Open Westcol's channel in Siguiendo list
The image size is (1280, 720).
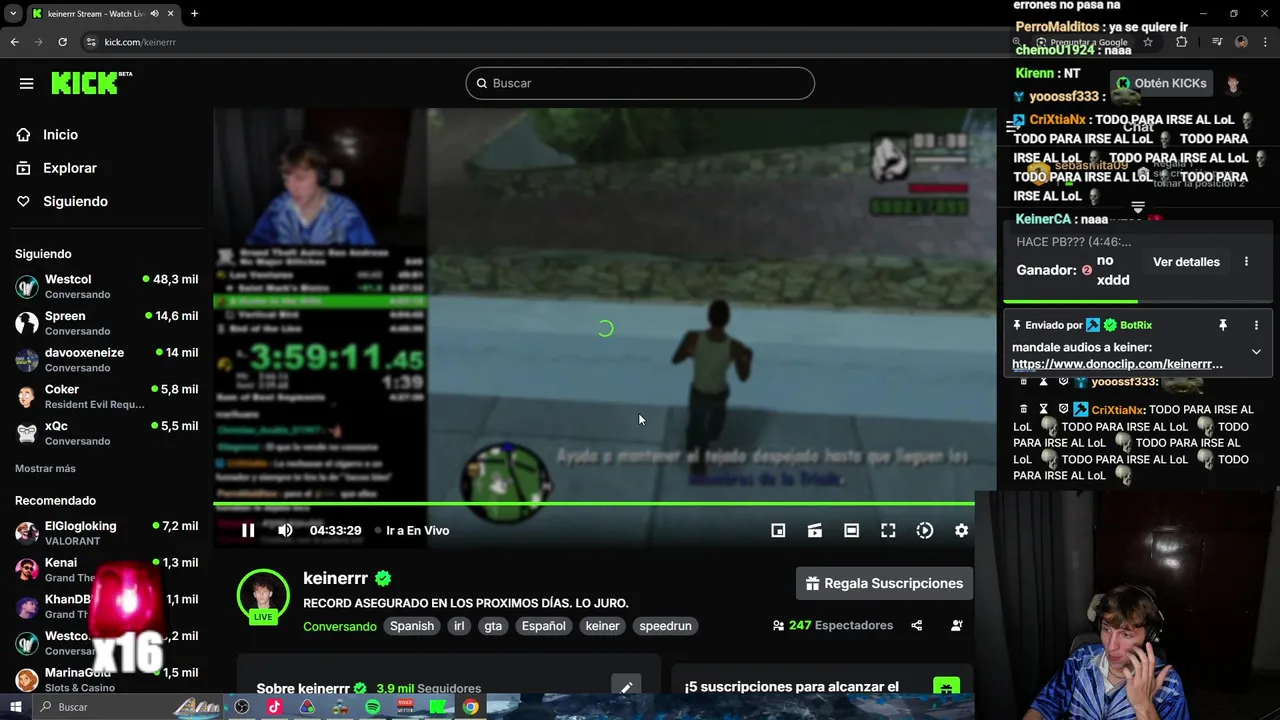coord(106,286)
